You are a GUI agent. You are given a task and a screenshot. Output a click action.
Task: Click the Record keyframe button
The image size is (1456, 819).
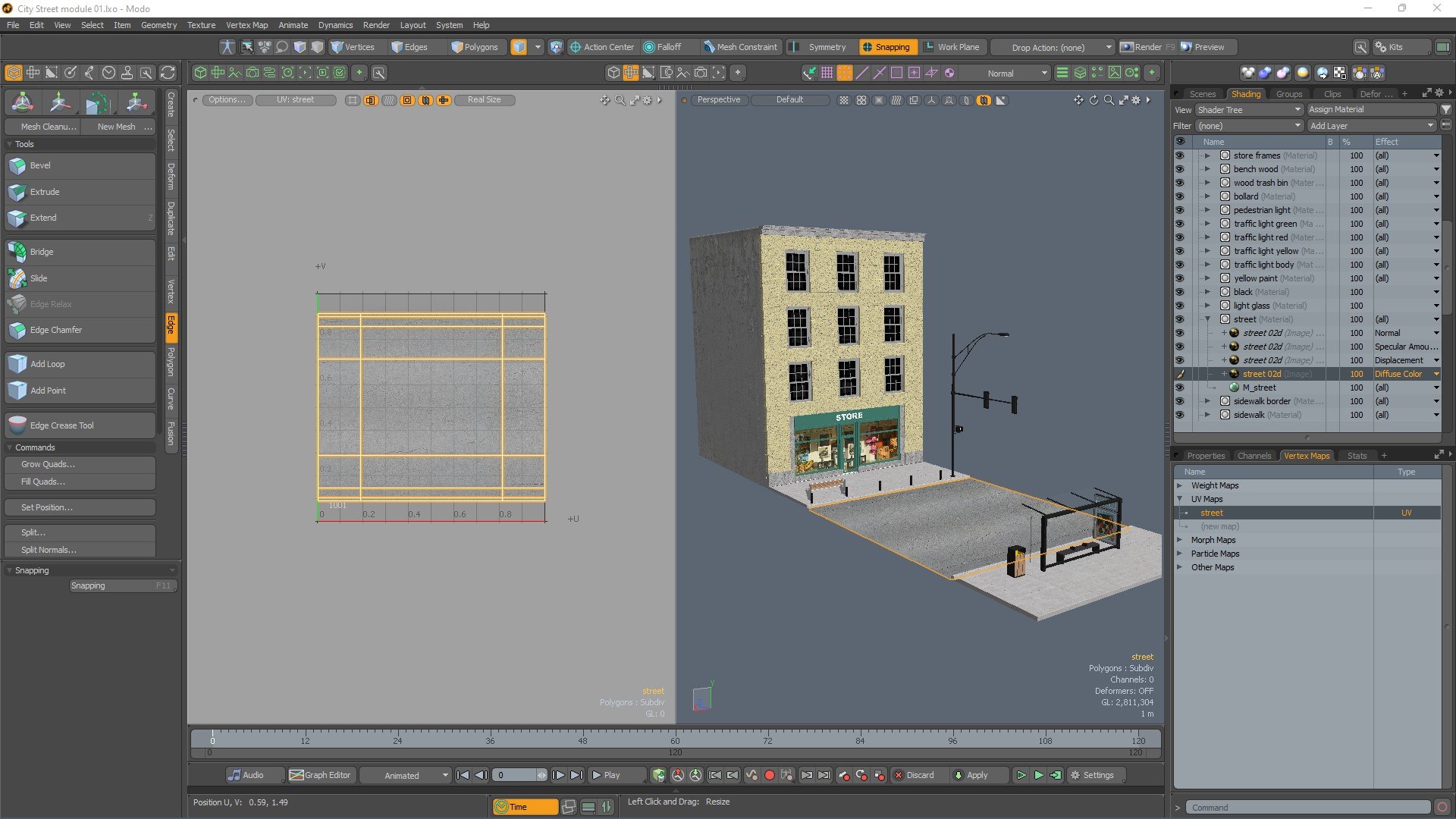point(769,775)
